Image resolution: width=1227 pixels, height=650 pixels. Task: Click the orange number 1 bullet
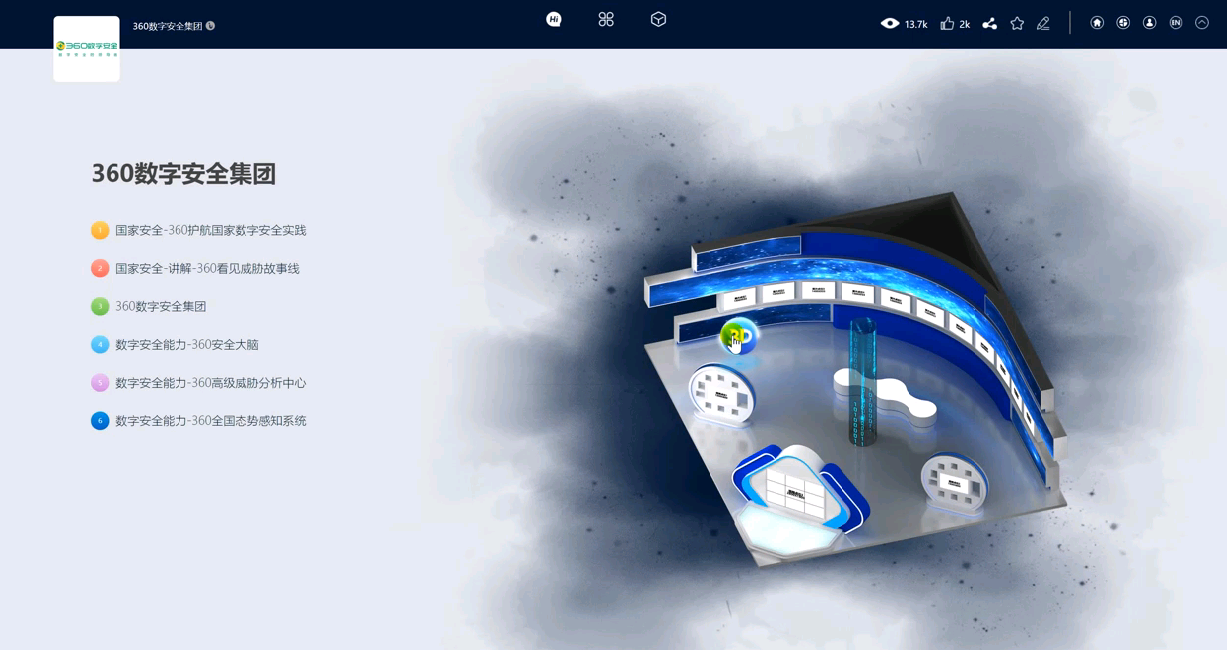[100, 230]
